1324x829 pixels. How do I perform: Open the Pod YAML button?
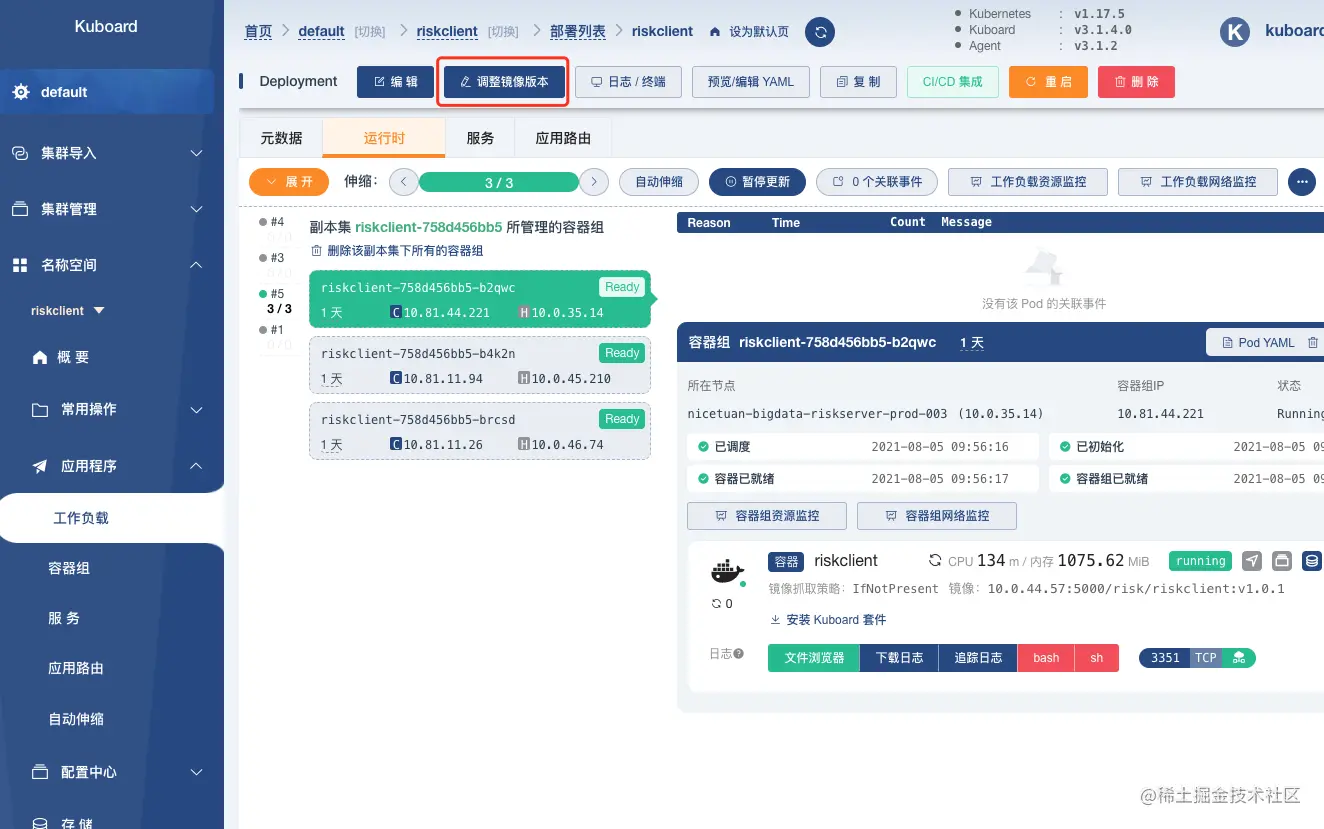[1258, 342]
